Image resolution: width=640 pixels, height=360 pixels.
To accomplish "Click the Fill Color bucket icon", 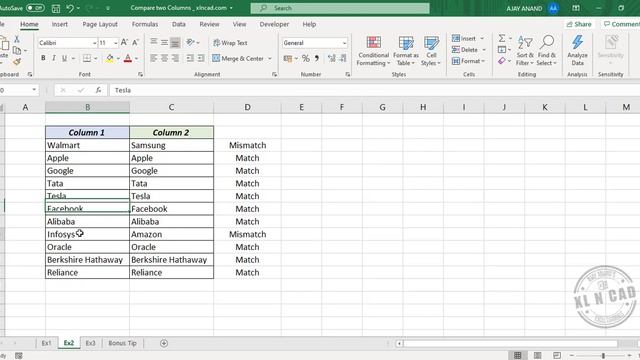I will click(109, 58).
